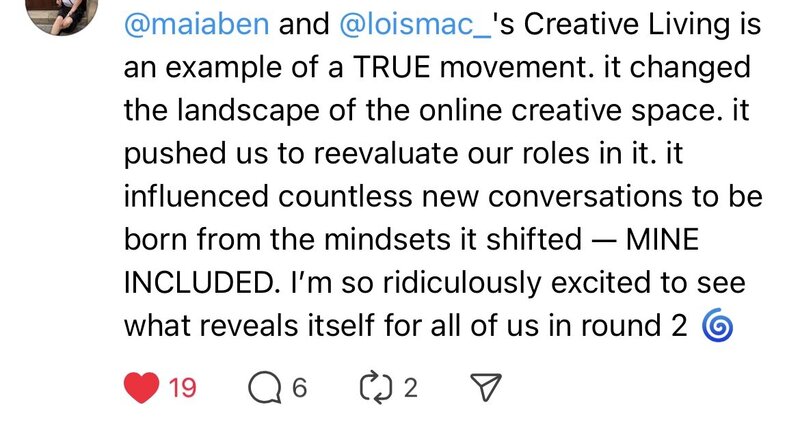Open the replies count showing 6
Image resolution: width=800 pixels, height=433 pixels.
coord(298,388)
